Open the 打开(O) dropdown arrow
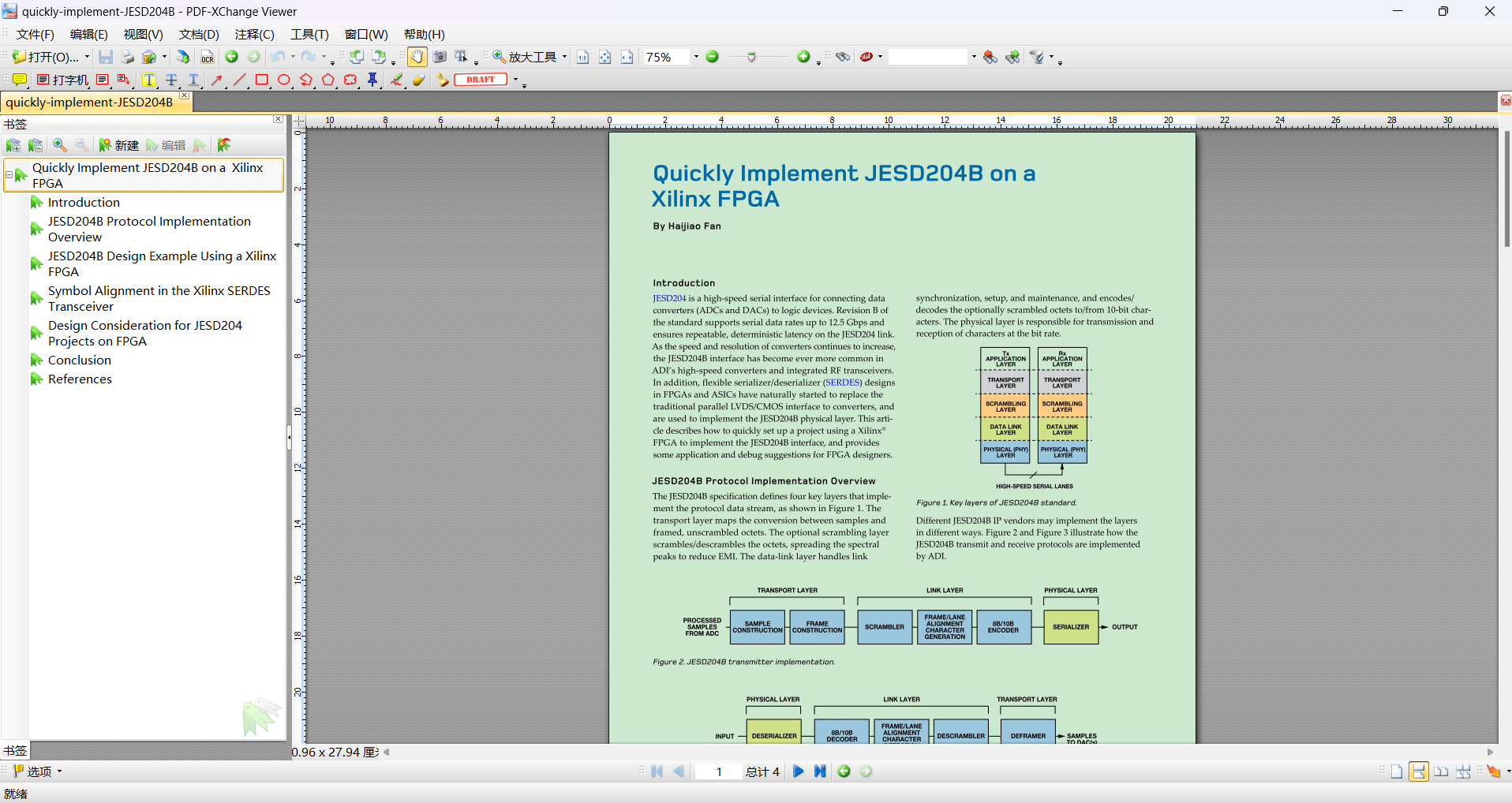 (x=87, y=57)
